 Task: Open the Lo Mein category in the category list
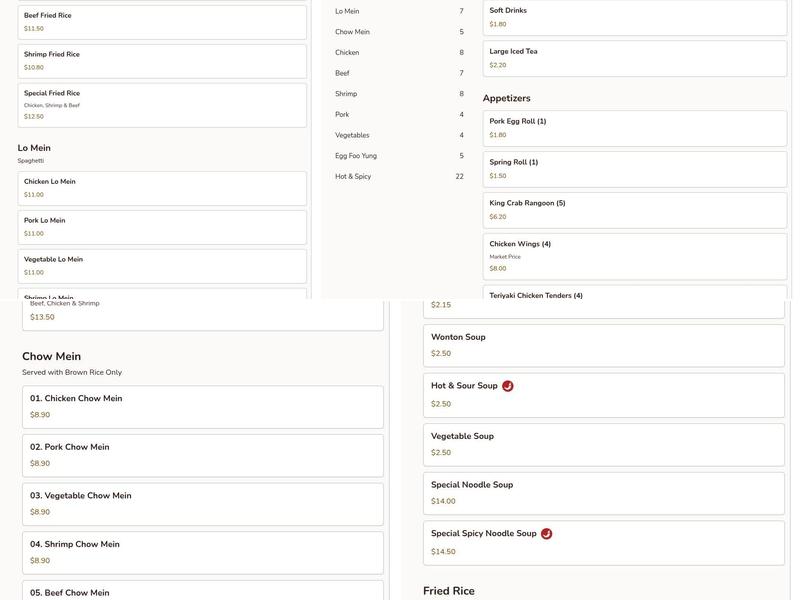pyautogui.click(x=398, y=12)
